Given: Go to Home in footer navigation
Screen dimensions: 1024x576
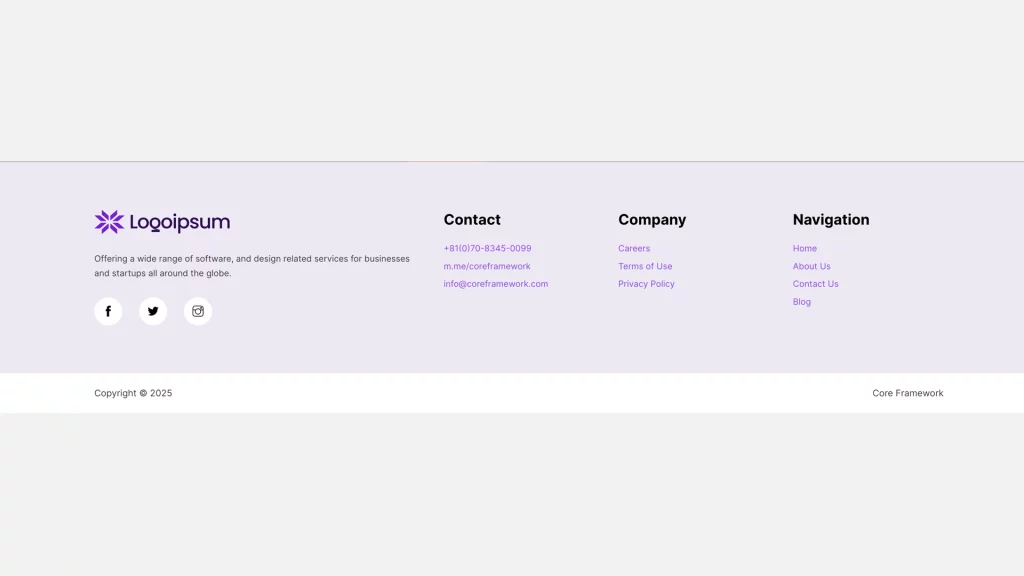Looking at the screenshot, I should (x=805, y=249).
